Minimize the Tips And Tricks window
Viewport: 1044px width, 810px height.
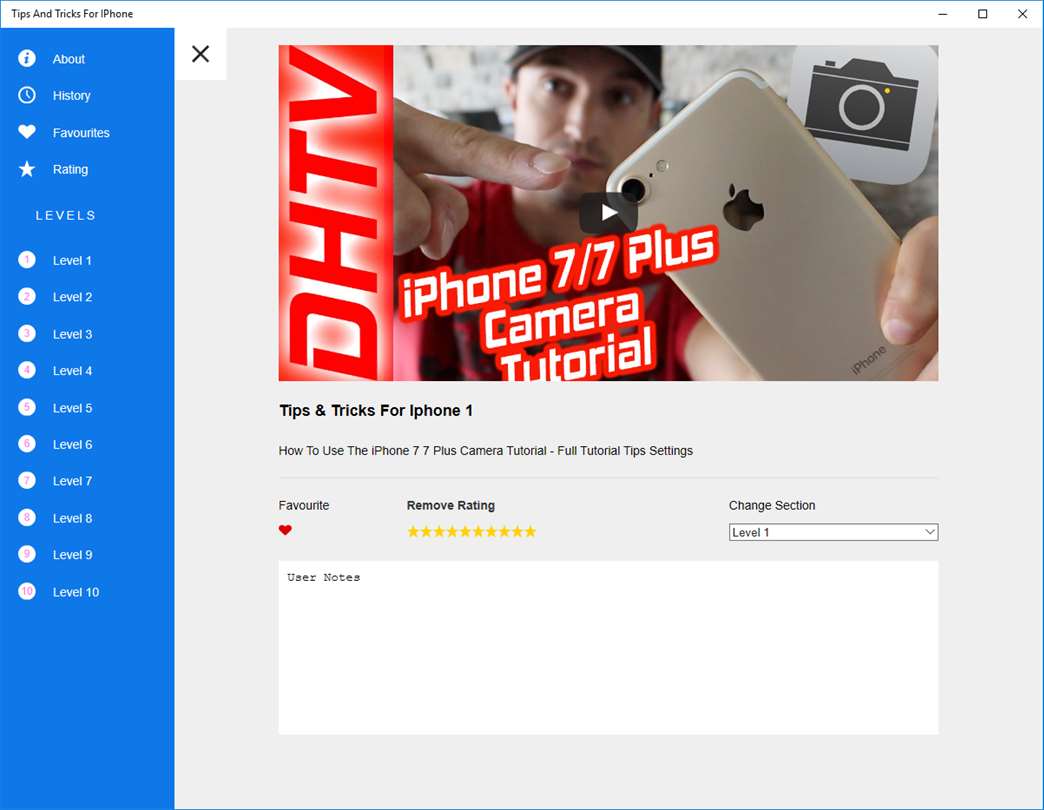pyautogui.click(x=943, y=14)
